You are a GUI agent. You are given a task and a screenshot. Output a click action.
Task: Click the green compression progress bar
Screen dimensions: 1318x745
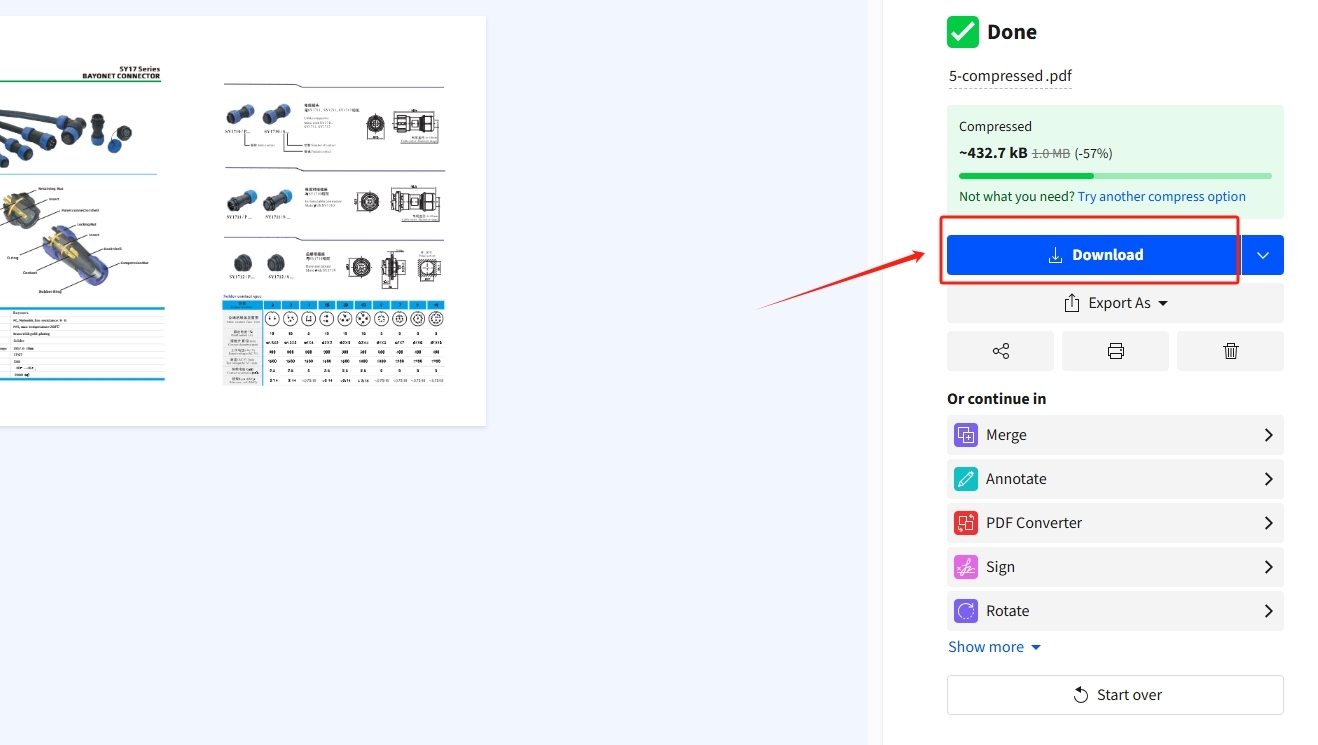click(x=1115, y=176)
